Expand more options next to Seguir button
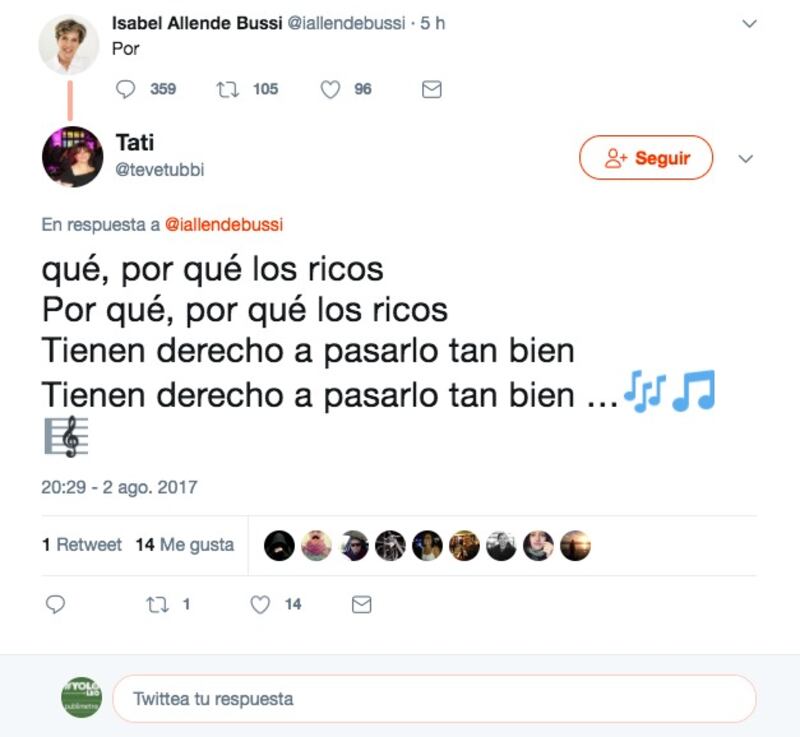The width and height of the screenshot is (800, 737). point(746,159)
